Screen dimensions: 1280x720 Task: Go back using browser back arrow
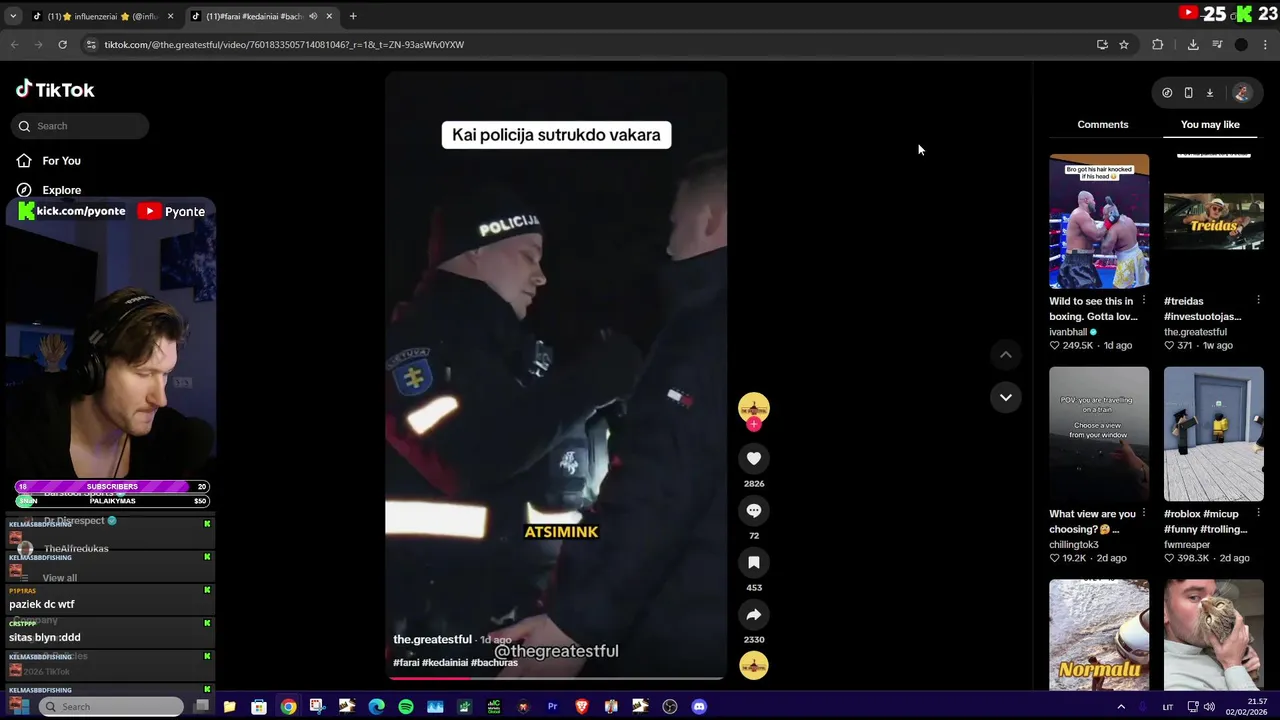coord(14,44)
